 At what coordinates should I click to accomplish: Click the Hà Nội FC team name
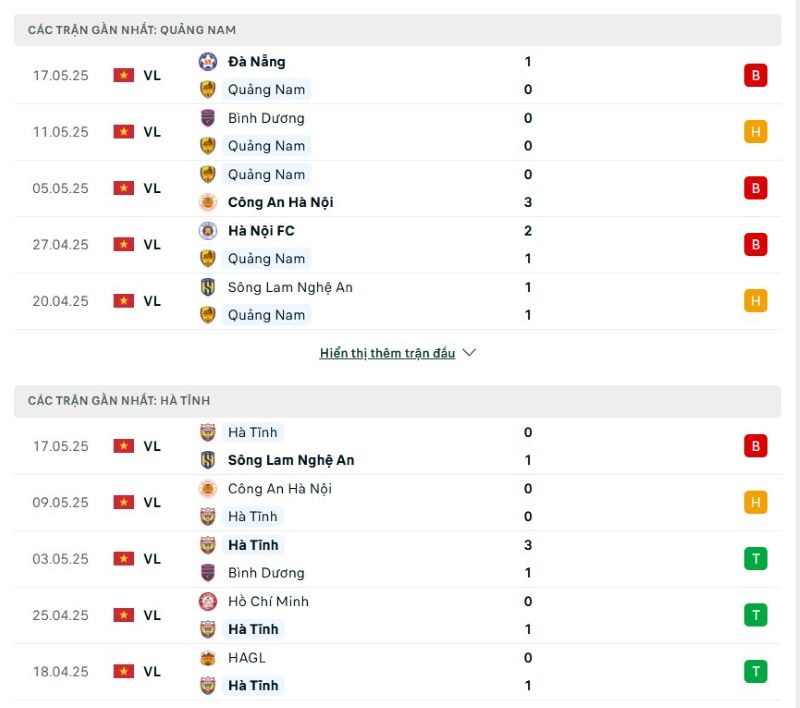click(261, 231)
